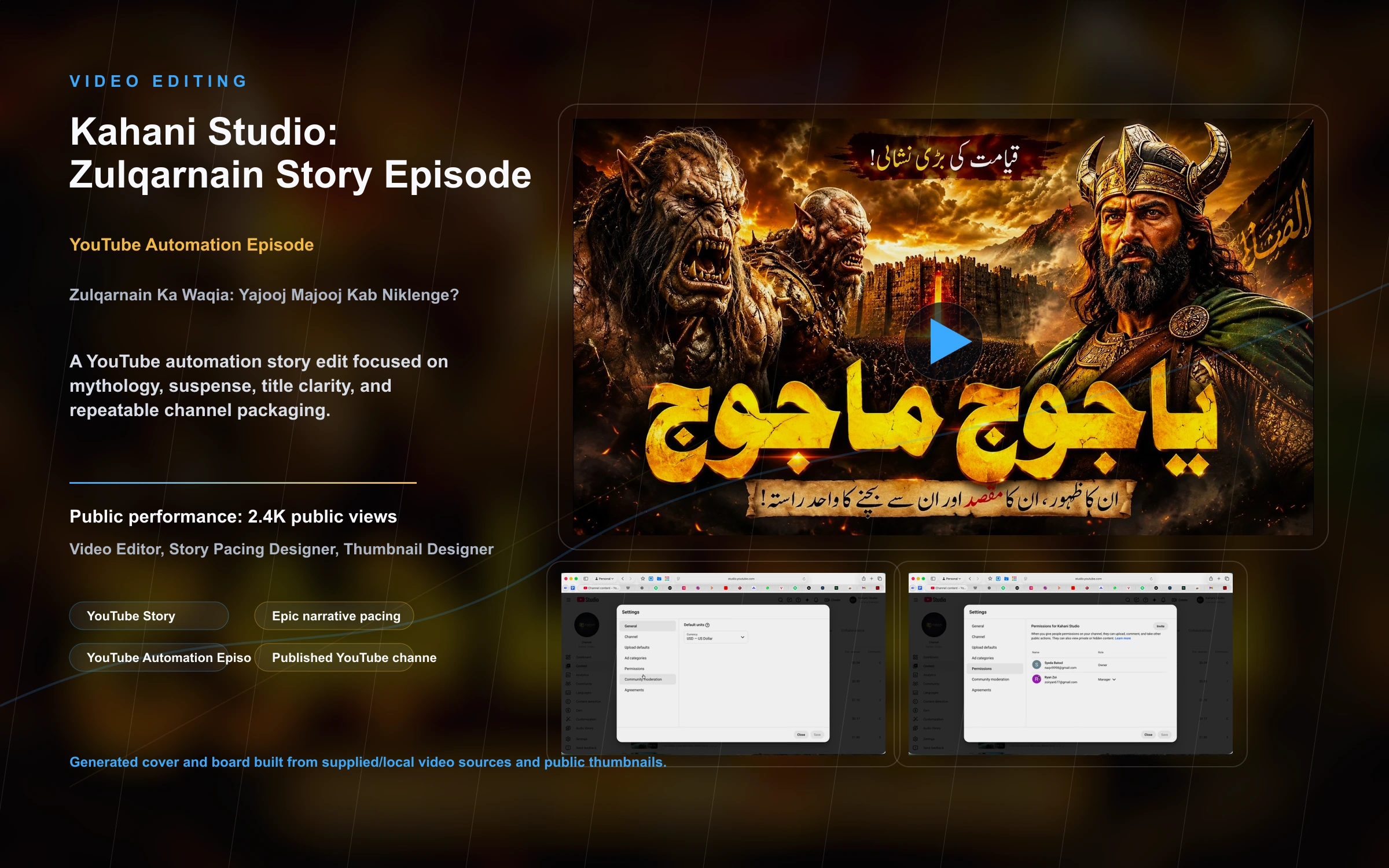Click Save in the General-settings dialog
Image resolution: width=1389 pixels, height=868 pixels.
817,735
